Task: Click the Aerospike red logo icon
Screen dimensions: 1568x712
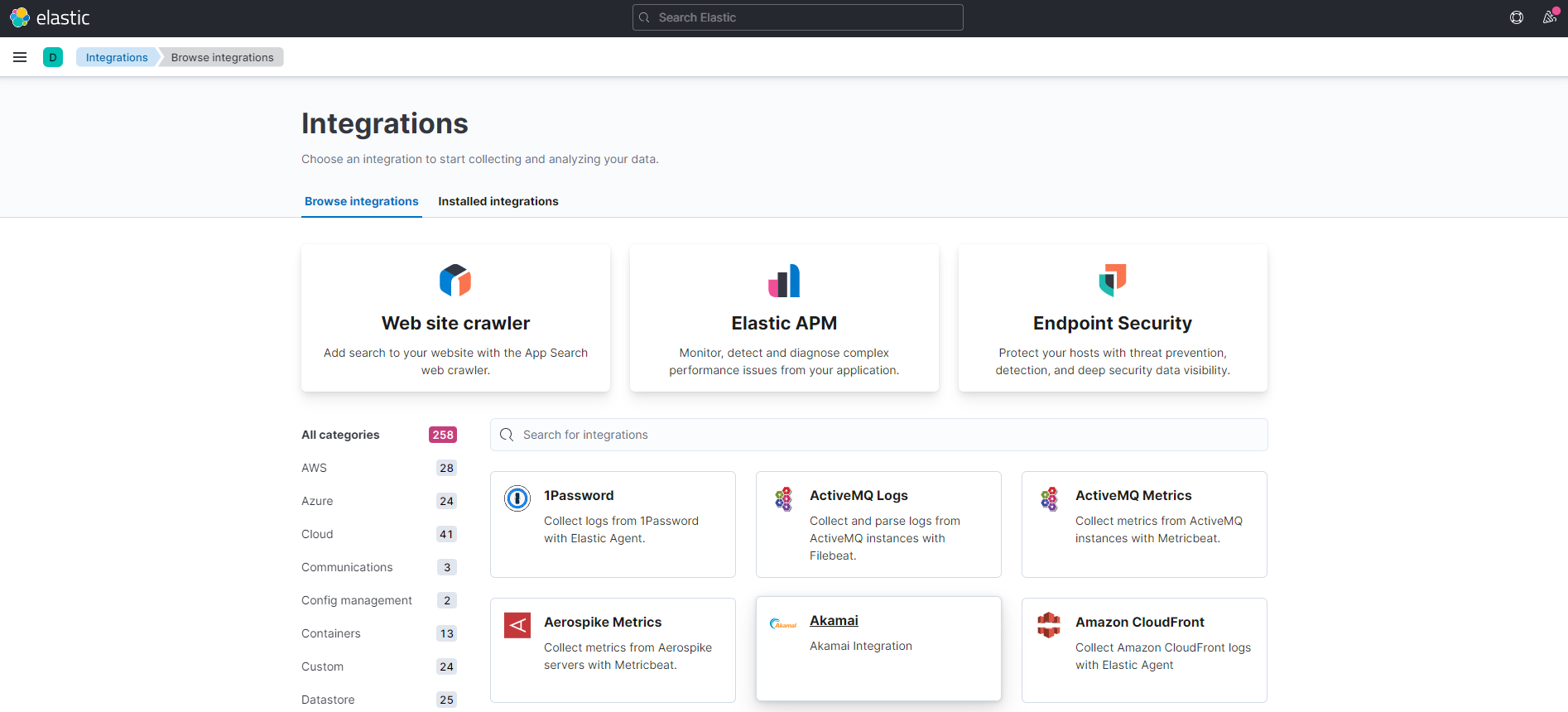Action: 517,625
